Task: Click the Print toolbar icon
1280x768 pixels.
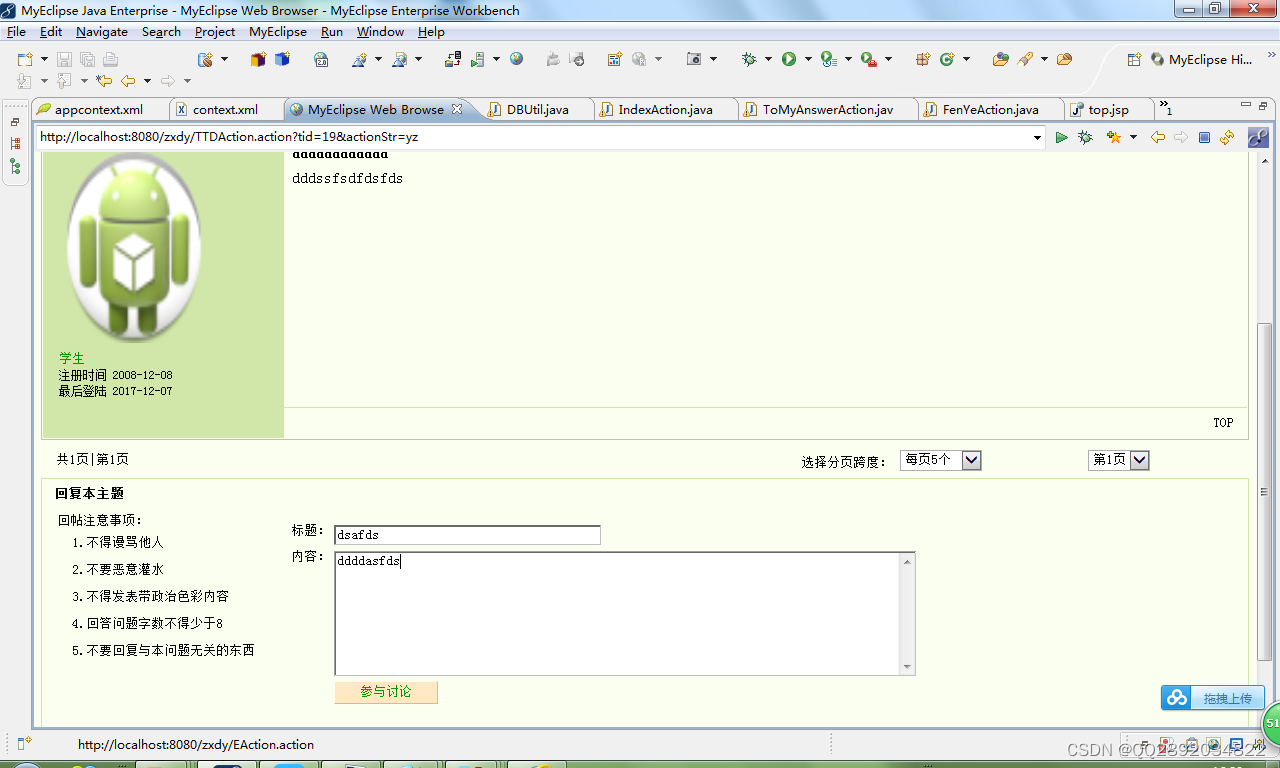Action: click(109, 61)
